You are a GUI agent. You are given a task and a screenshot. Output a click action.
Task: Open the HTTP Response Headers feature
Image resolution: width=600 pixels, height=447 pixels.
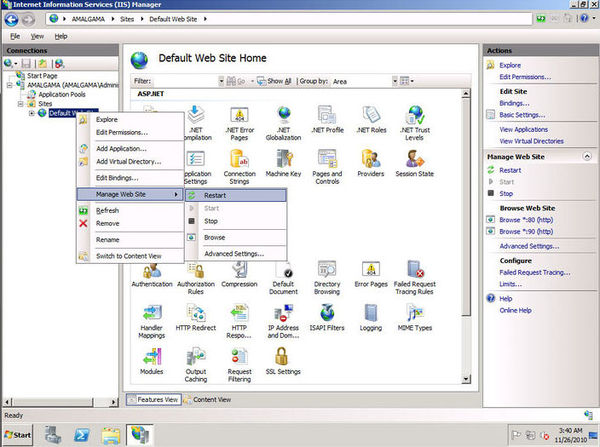coord(240,321)
